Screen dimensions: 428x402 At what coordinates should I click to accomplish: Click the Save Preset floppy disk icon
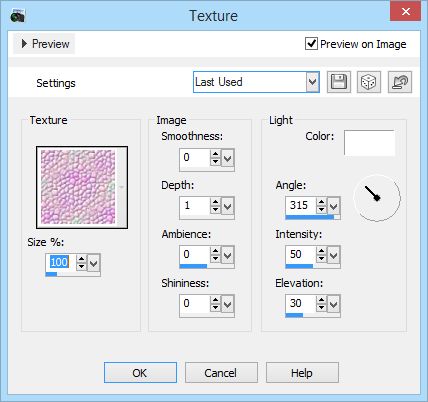[x=339, y=82]
